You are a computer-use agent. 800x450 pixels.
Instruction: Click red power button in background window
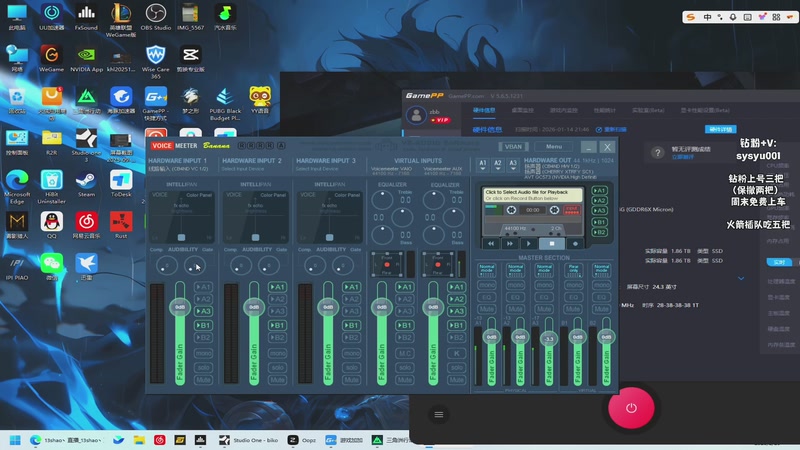coord(631,408)
